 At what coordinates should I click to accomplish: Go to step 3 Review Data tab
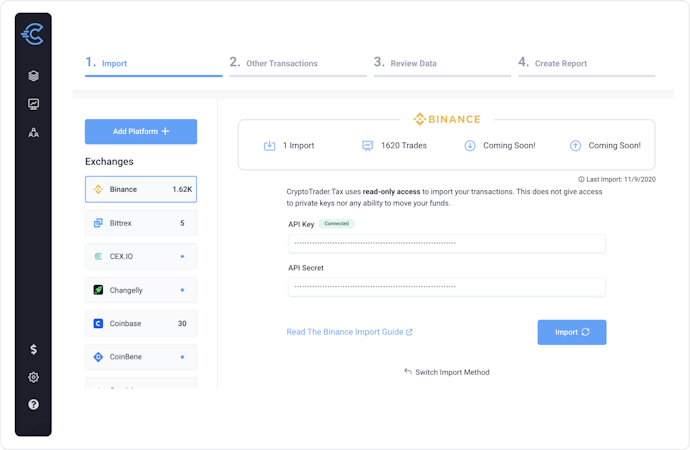tap(442, 64)
